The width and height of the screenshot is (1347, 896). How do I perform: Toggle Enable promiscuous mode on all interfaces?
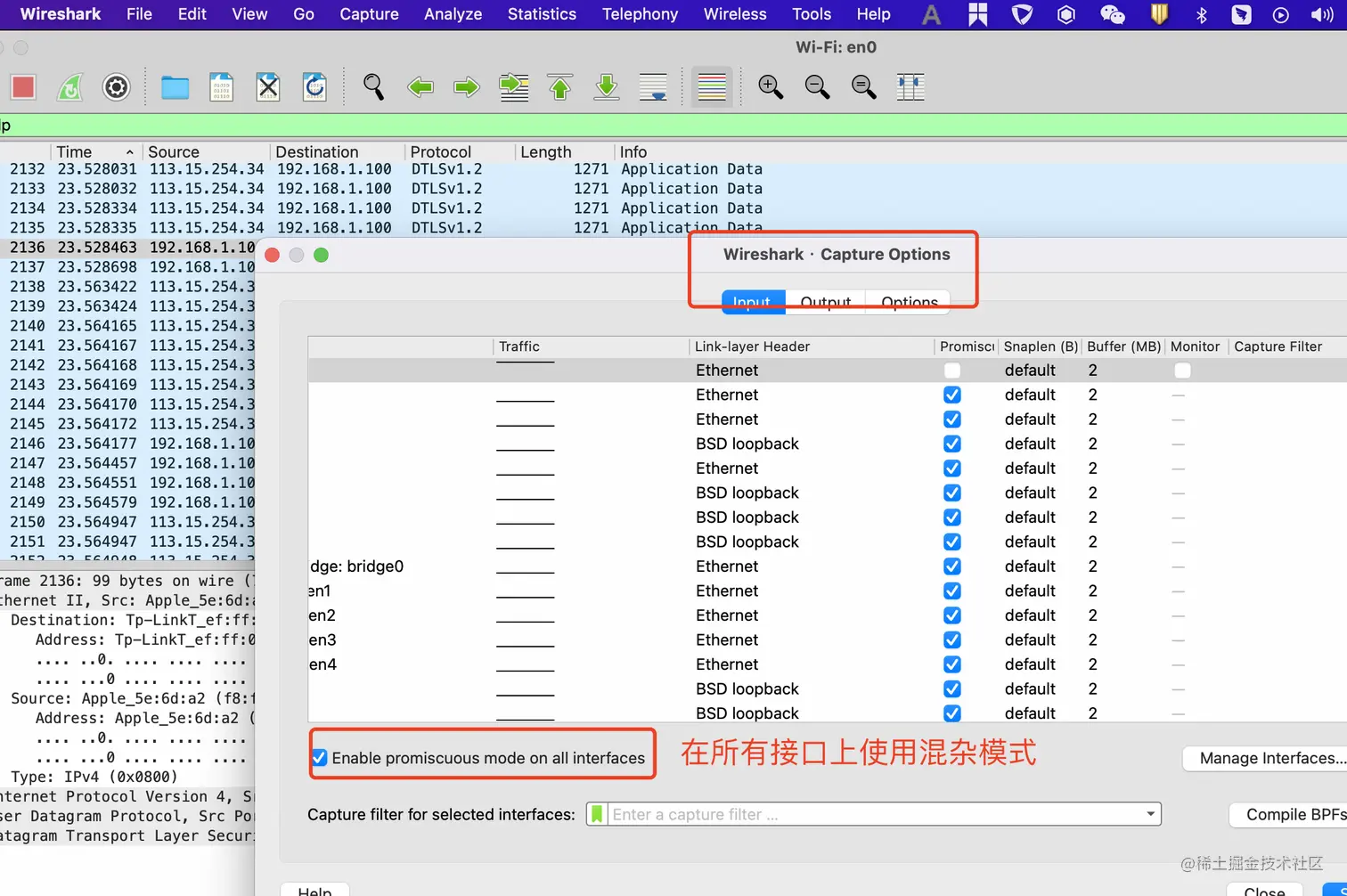point(319,758)
